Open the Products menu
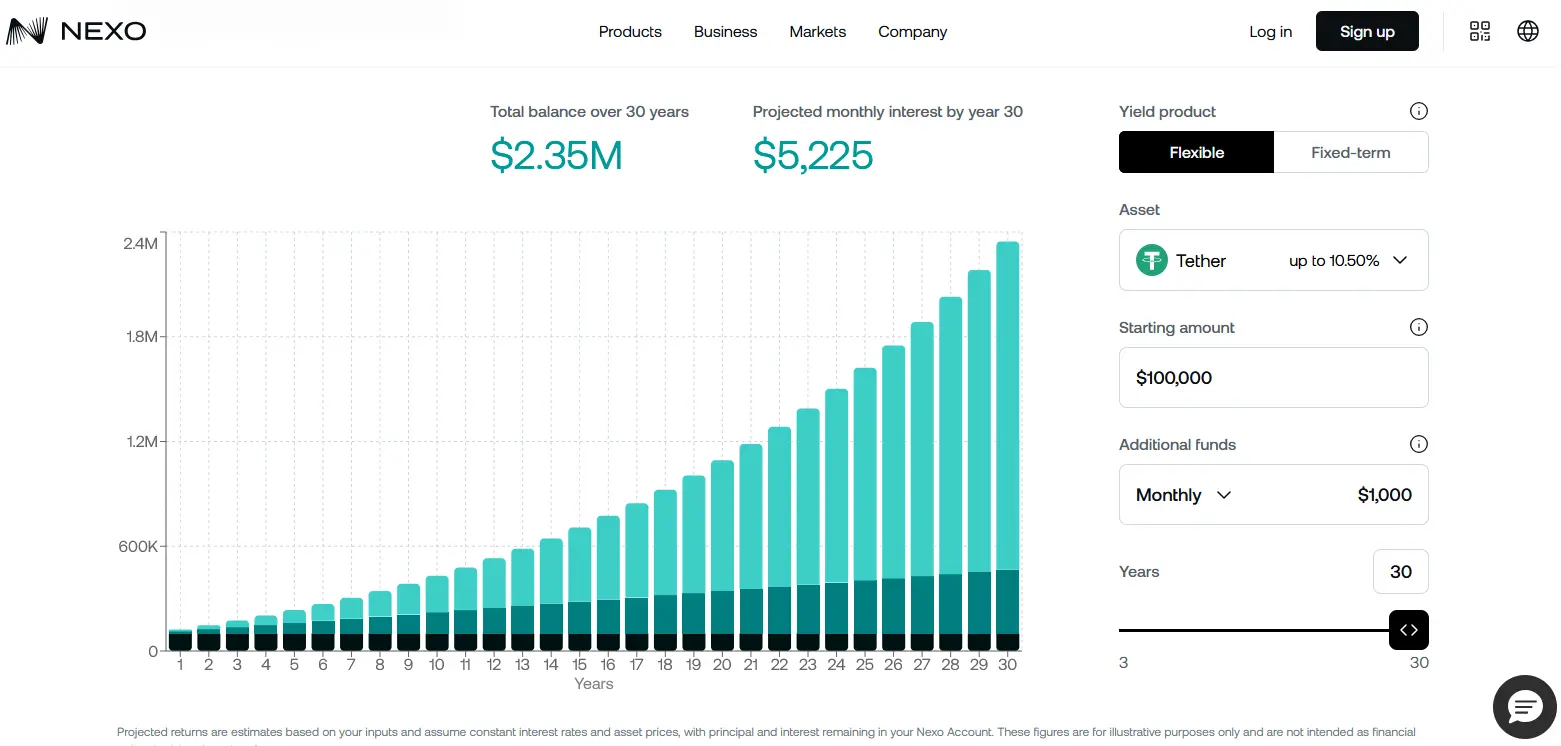 coord(630,32)
